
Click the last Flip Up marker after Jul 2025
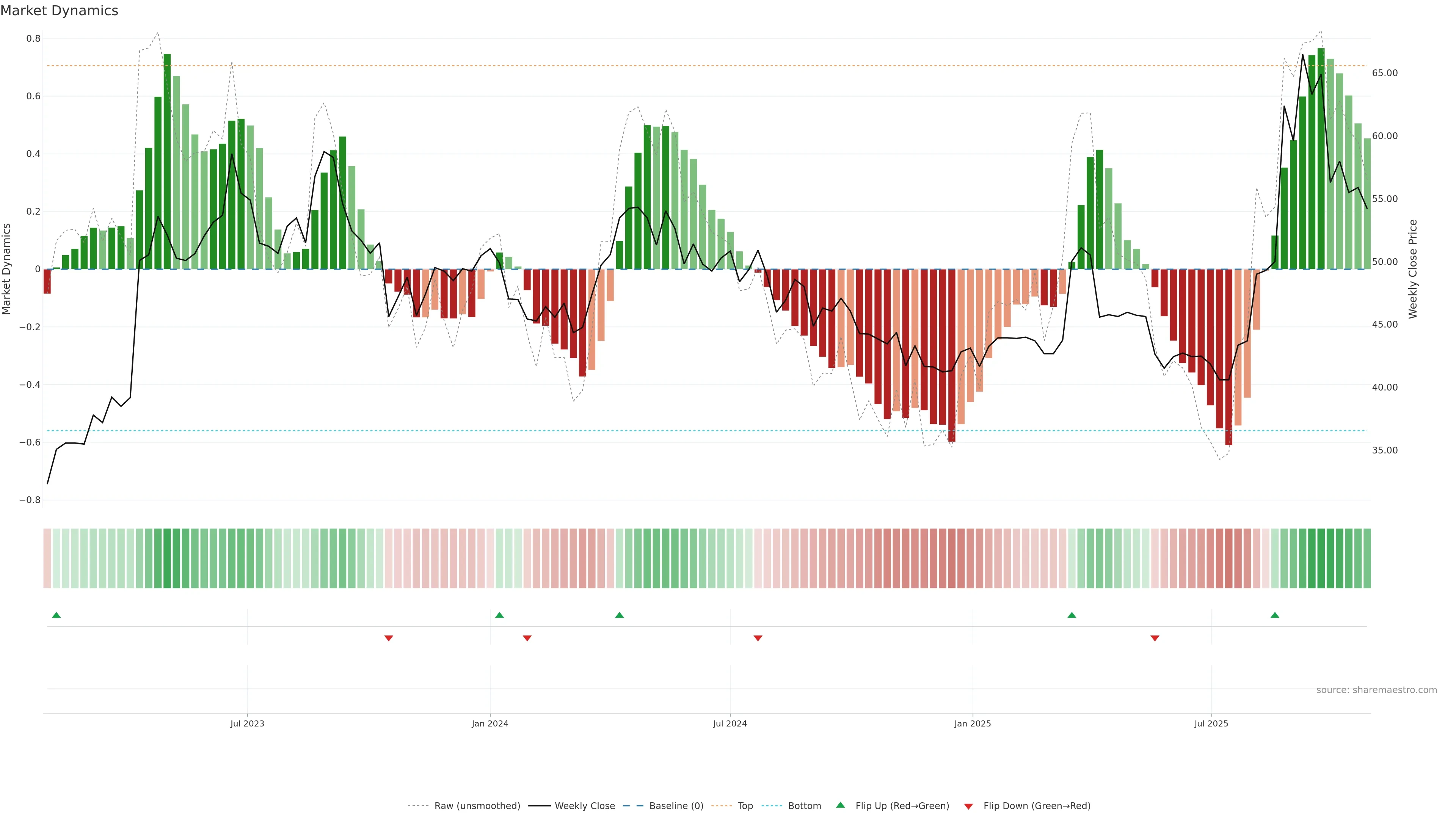(x=1274, y=615)
